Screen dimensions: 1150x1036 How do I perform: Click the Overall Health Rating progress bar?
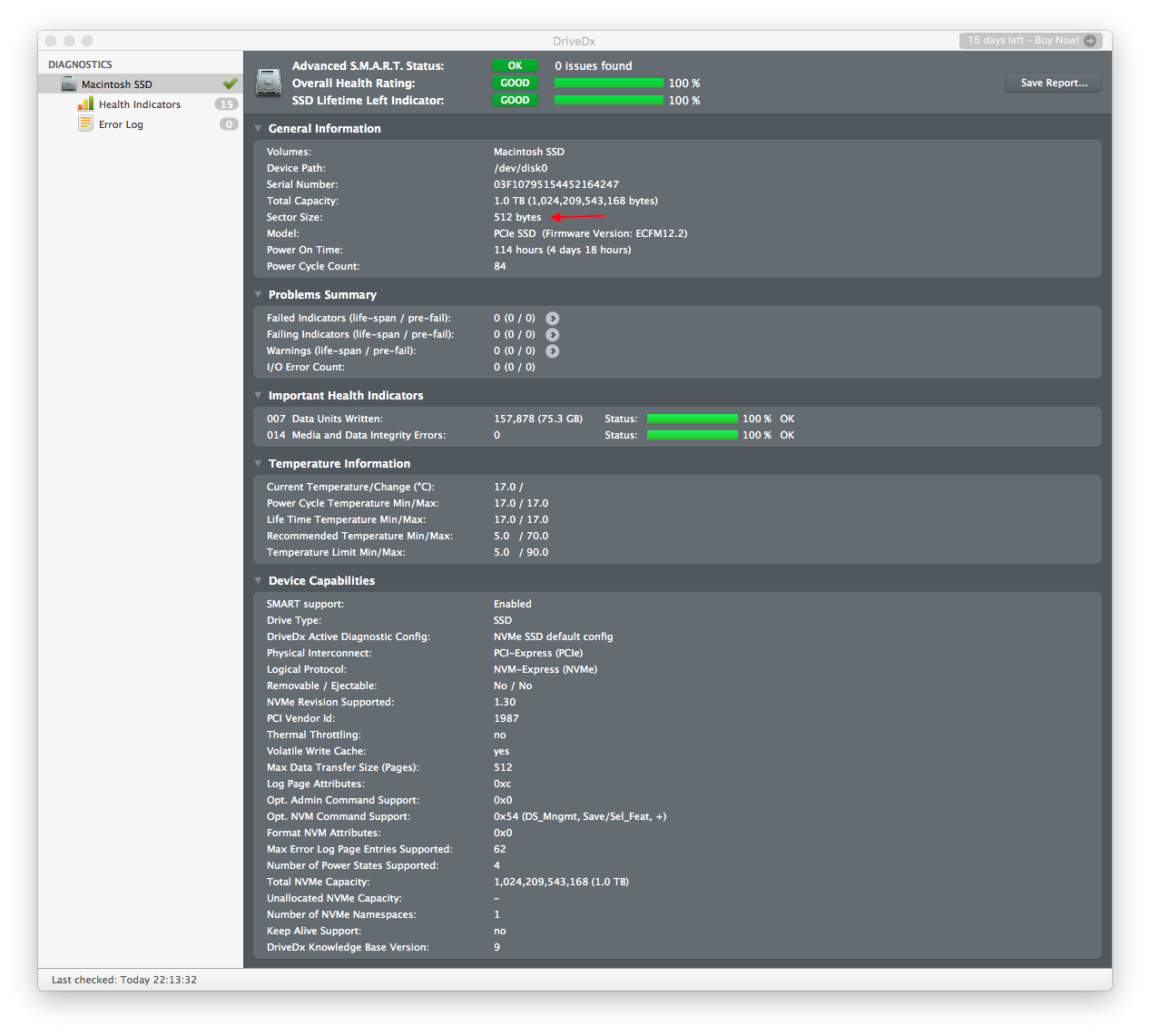(609, 83)
